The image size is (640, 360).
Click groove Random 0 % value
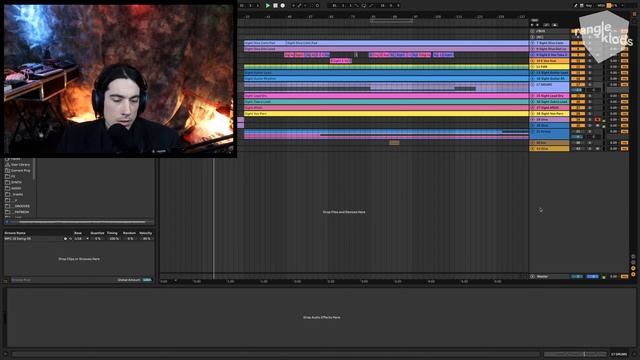[x=130, y=239]
